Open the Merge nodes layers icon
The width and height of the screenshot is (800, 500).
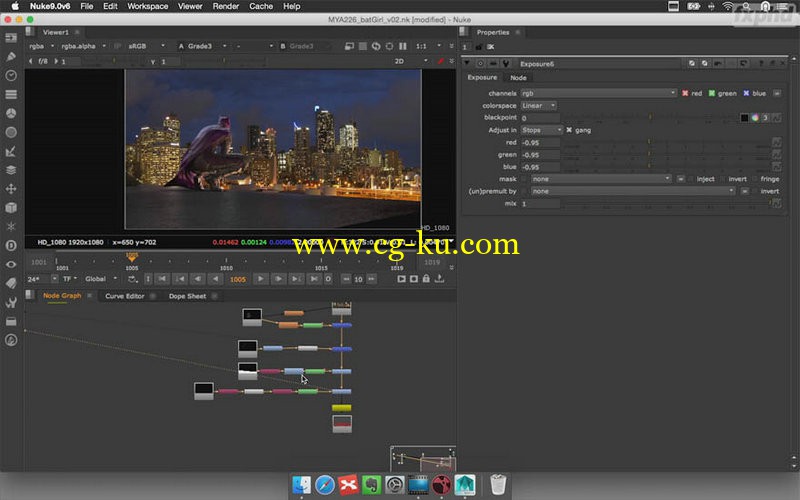pos(11,170)
